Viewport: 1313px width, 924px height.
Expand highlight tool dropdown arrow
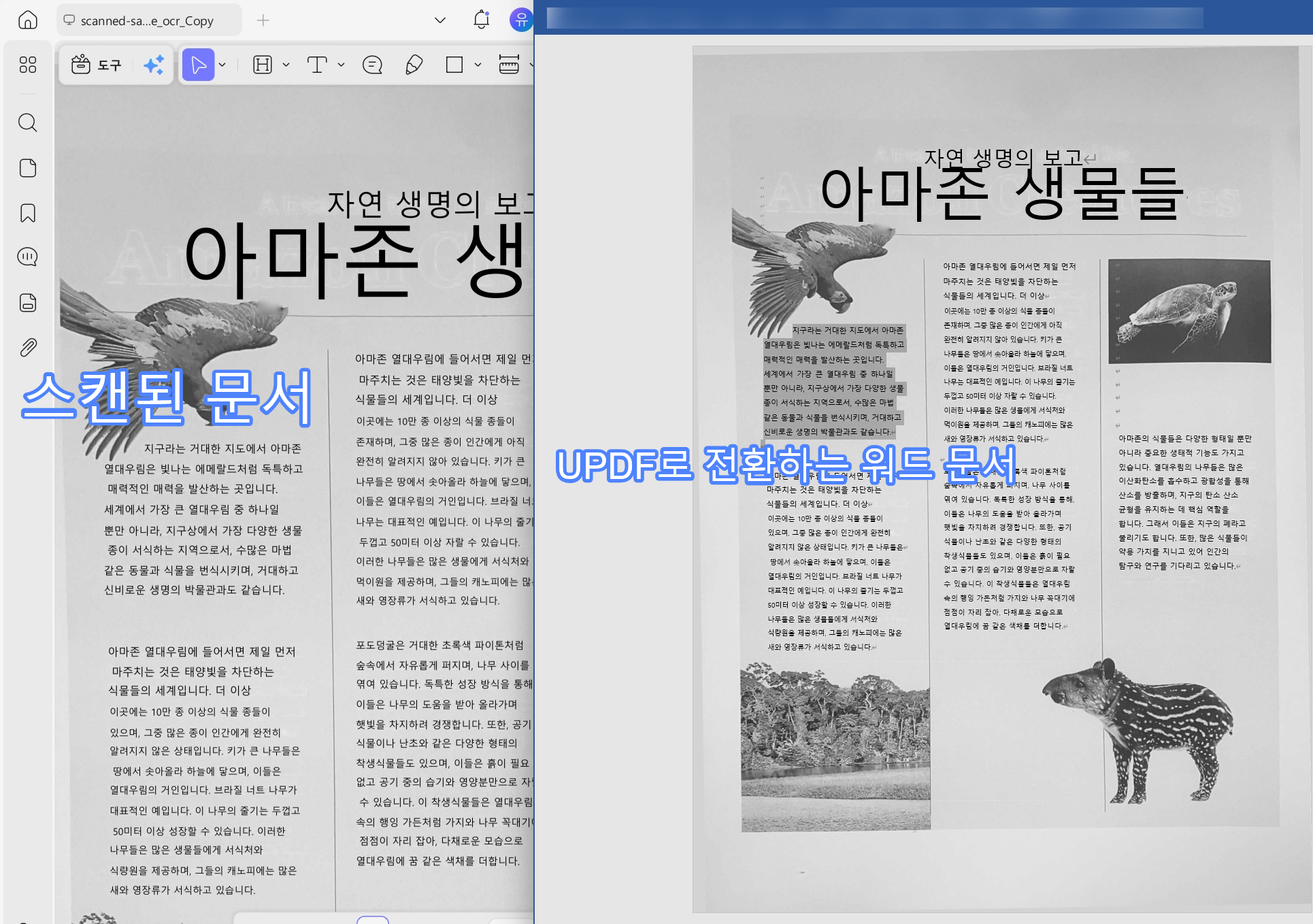click(286, 65)
